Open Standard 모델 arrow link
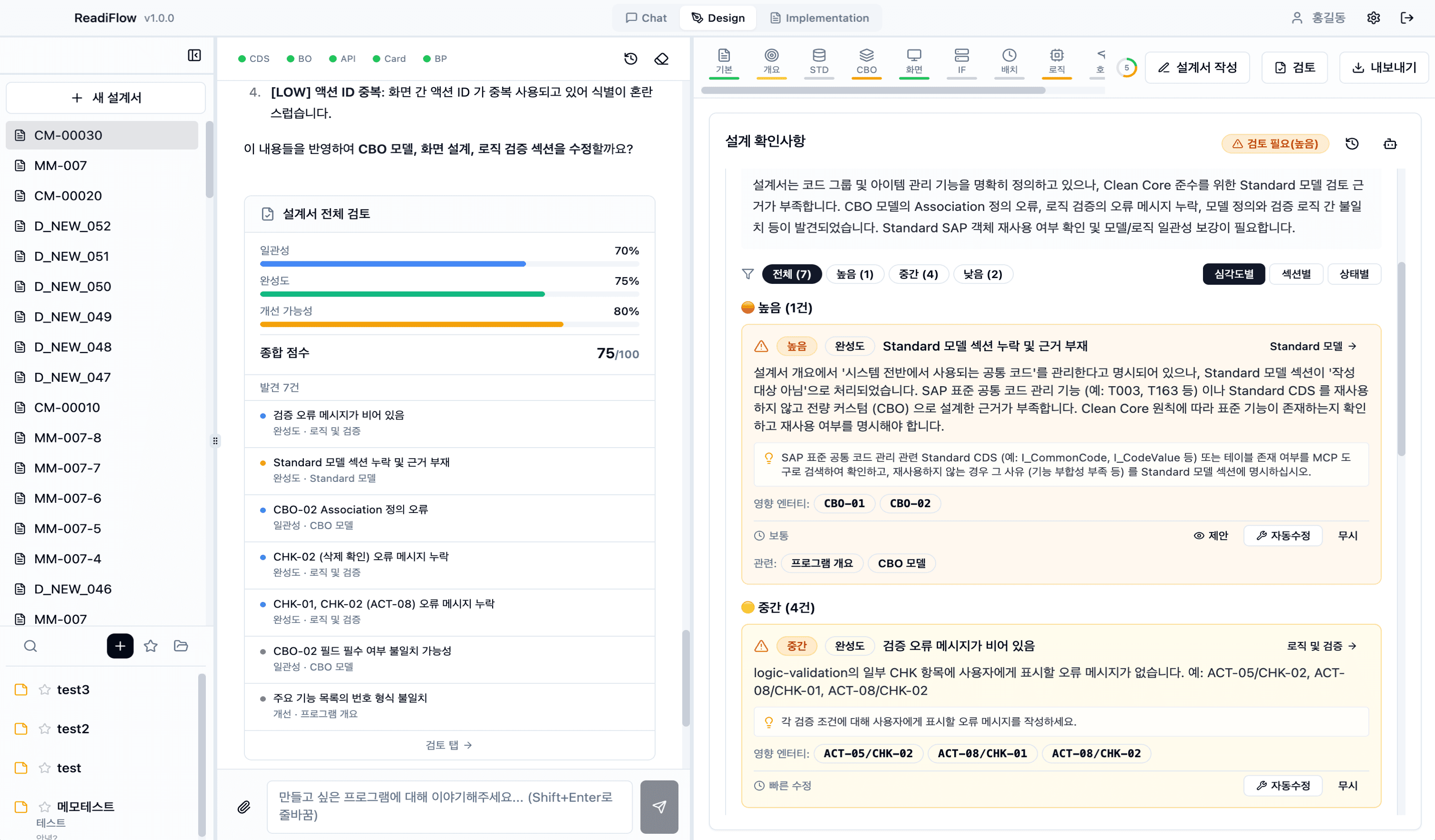The height and width of the screenshot is (840, 1435). coord(1312,346)
